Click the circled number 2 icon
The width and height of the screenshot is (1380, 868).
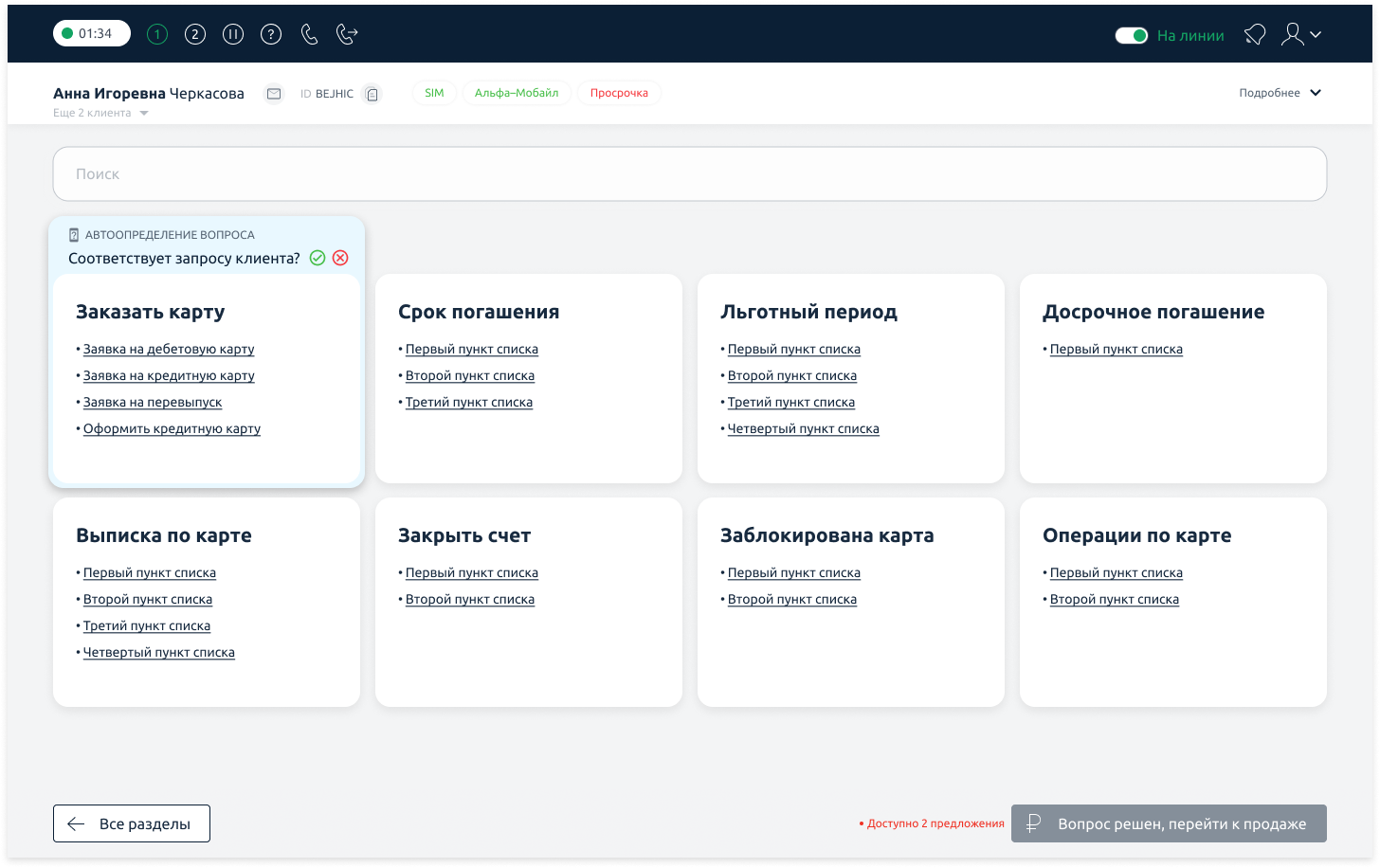[195, 34]
